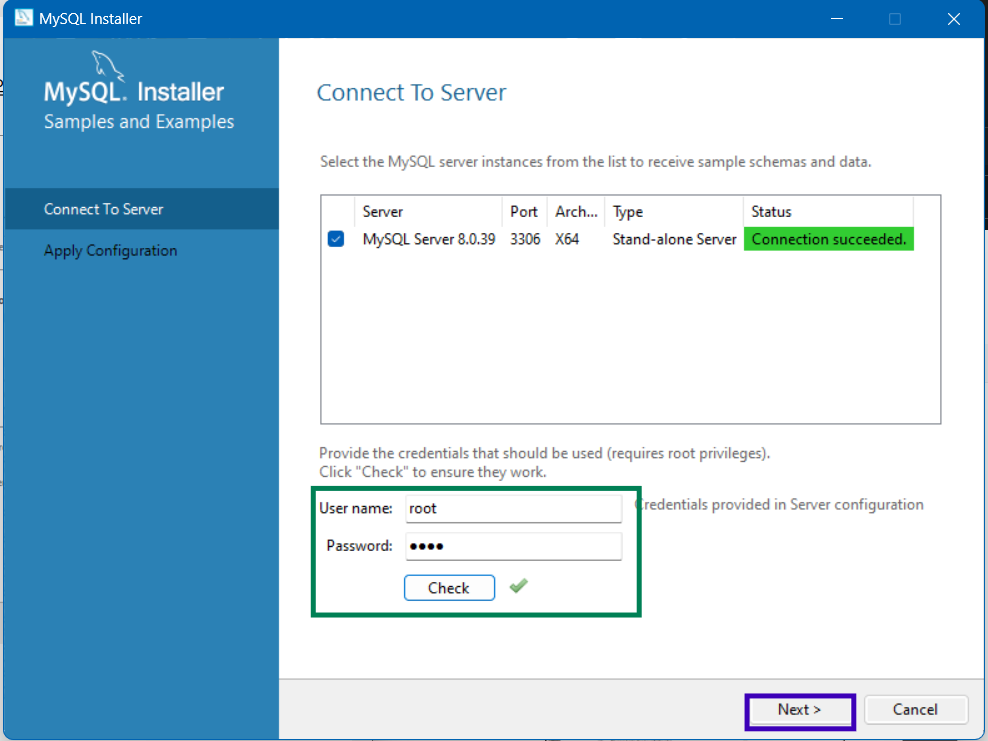Click the Server column header
Viewport: 988px width, 741px height.
(428, 212)
